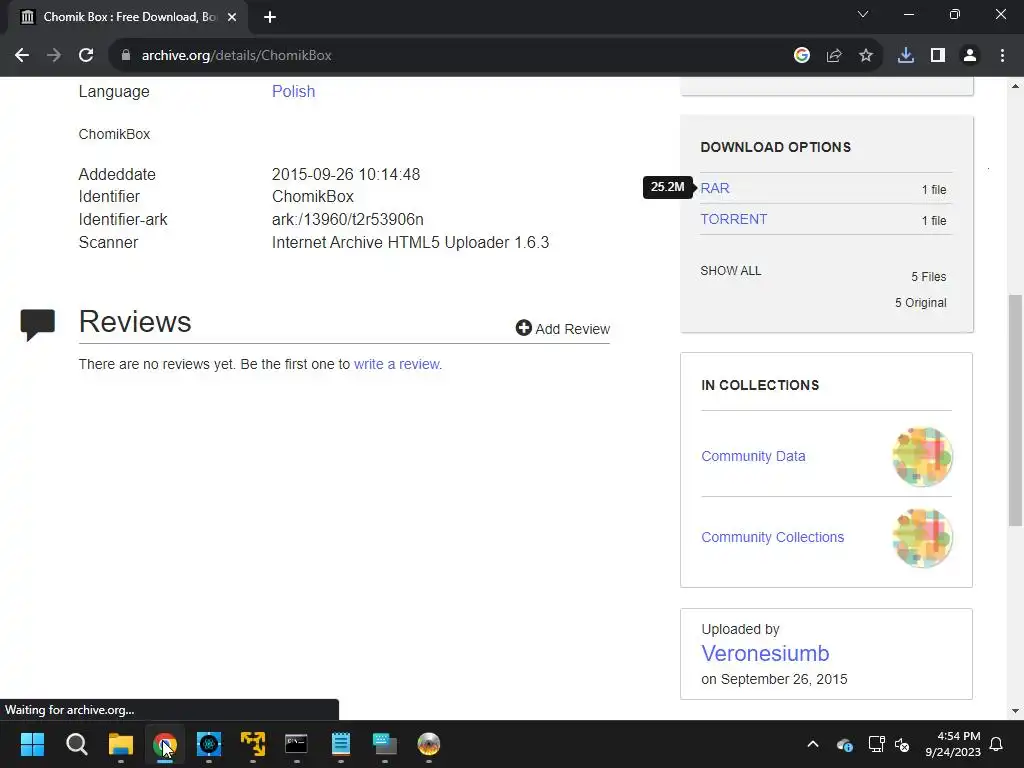Image resolution: width=1024 pixels, height=768 pixels.
Task: Open the network tray icon
Action: click(876, 744)
